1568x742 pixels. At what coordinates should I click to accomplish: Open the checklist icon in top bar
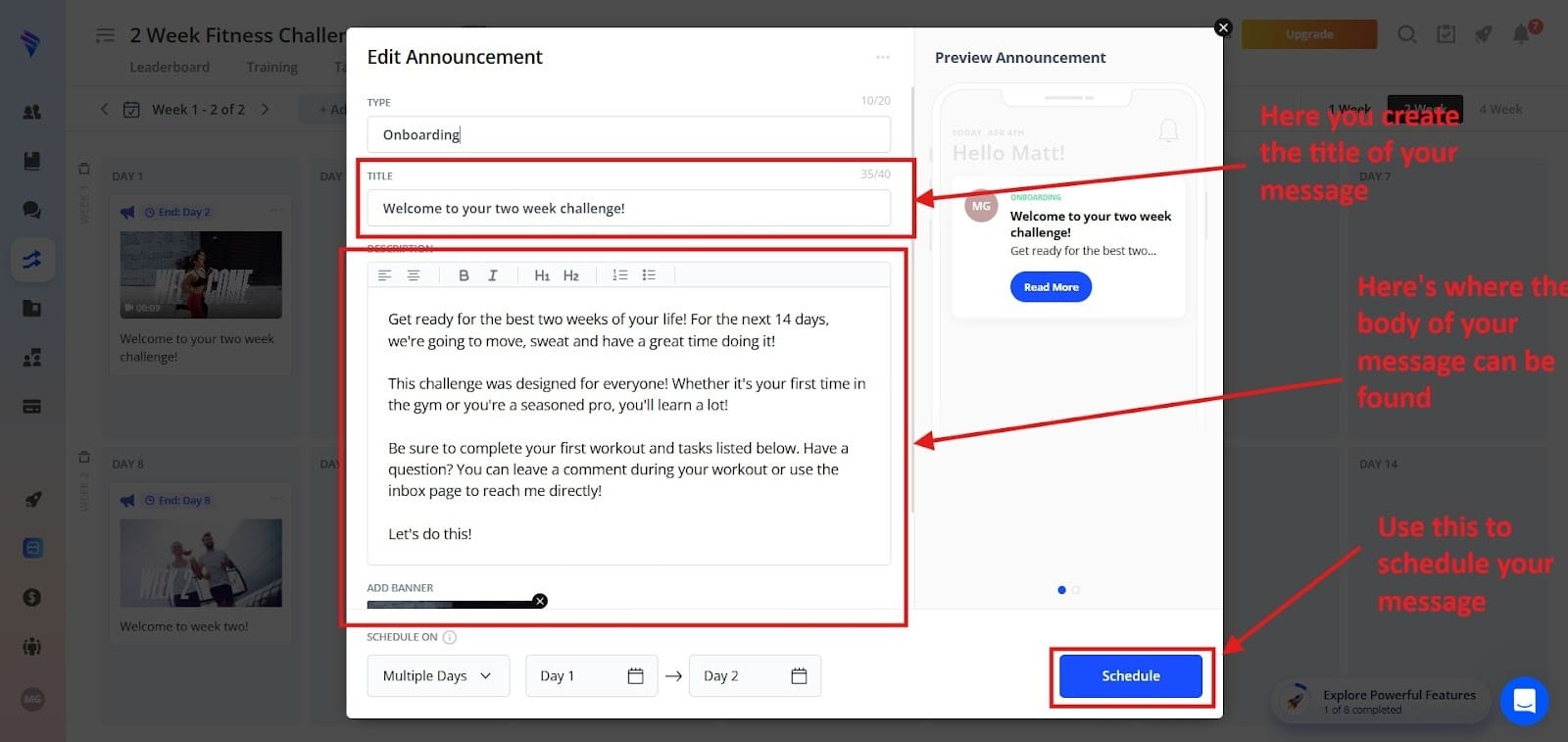[x=1446, y=34]
